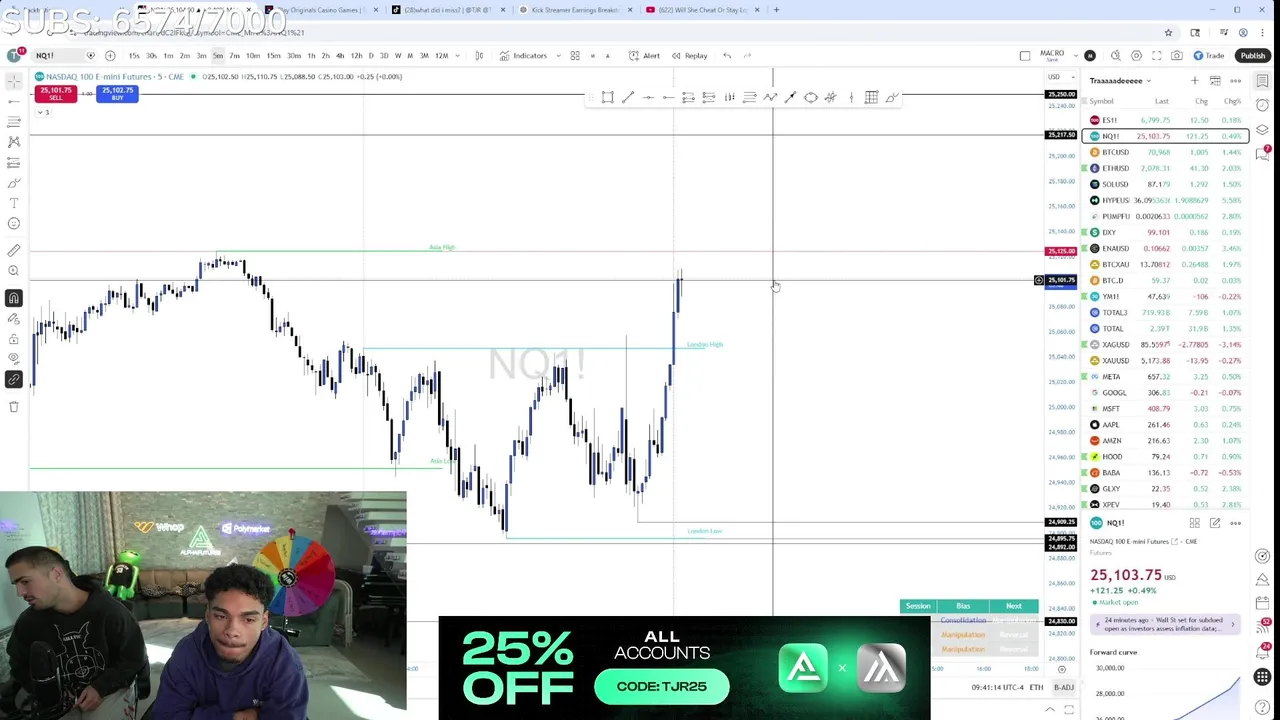Select the 1m timeframe
The height and width of the screenshot is (720, 1280).
coord(168,55)
